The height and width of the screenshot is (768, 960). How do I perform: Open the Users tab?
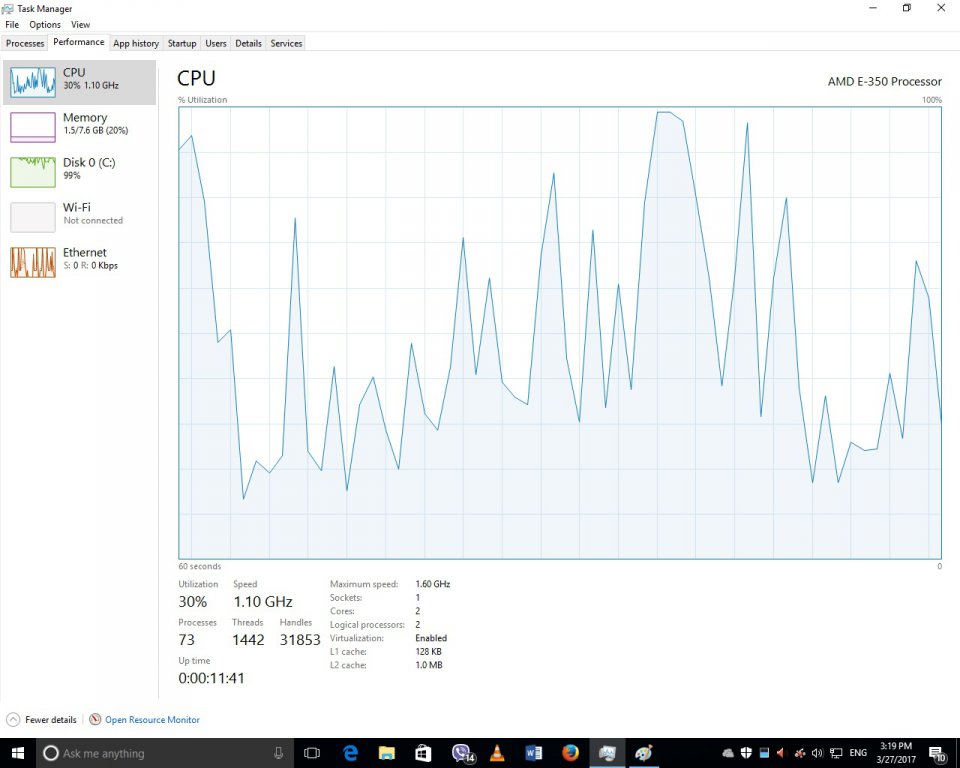click(216, 43)
